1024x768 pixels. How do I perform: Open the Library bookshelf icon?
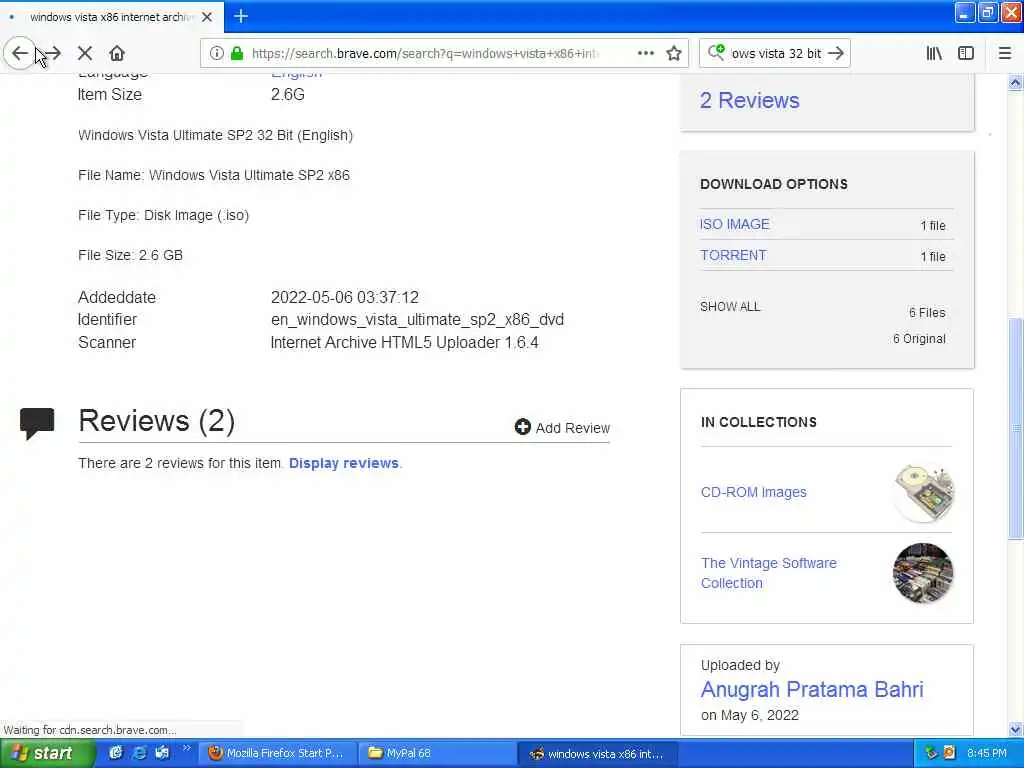coord(934,54)
